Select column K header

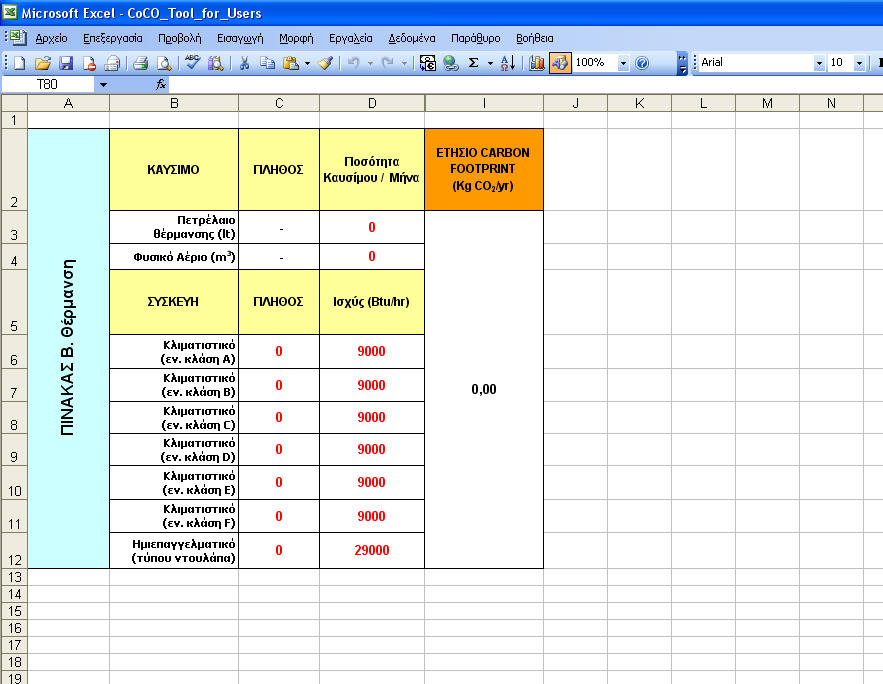click(640, 103)
